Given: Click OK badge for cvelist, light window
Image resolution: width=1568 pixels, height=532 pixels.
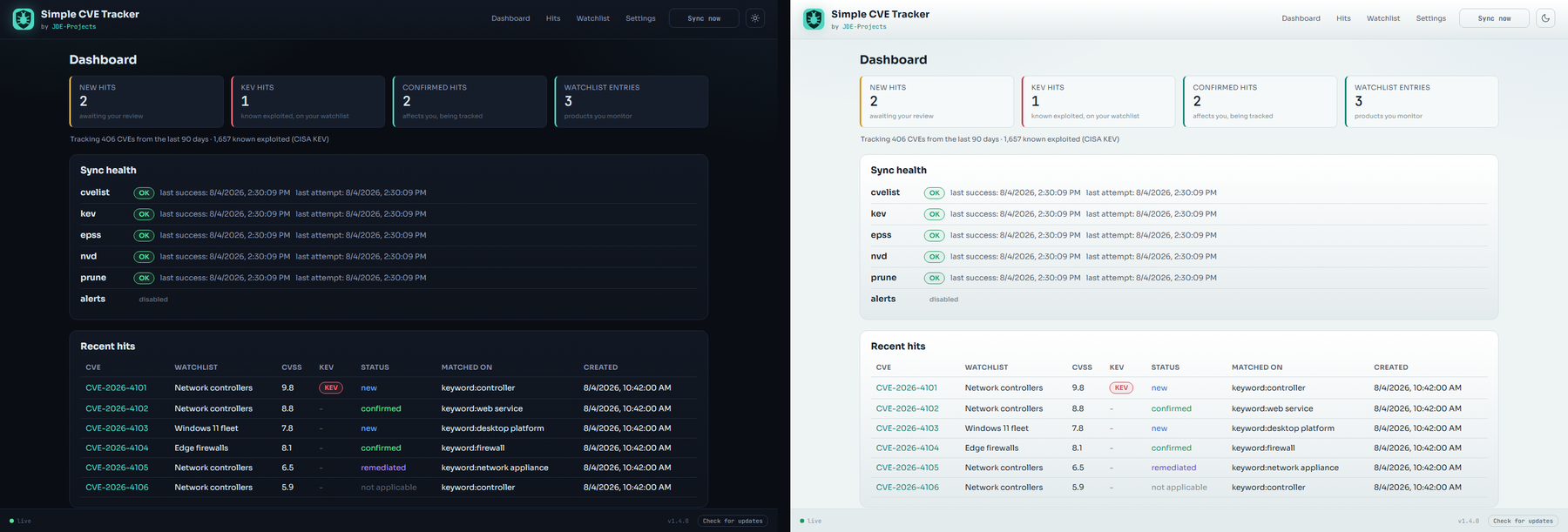Looking at the screenshot, I should coord(934,193).
